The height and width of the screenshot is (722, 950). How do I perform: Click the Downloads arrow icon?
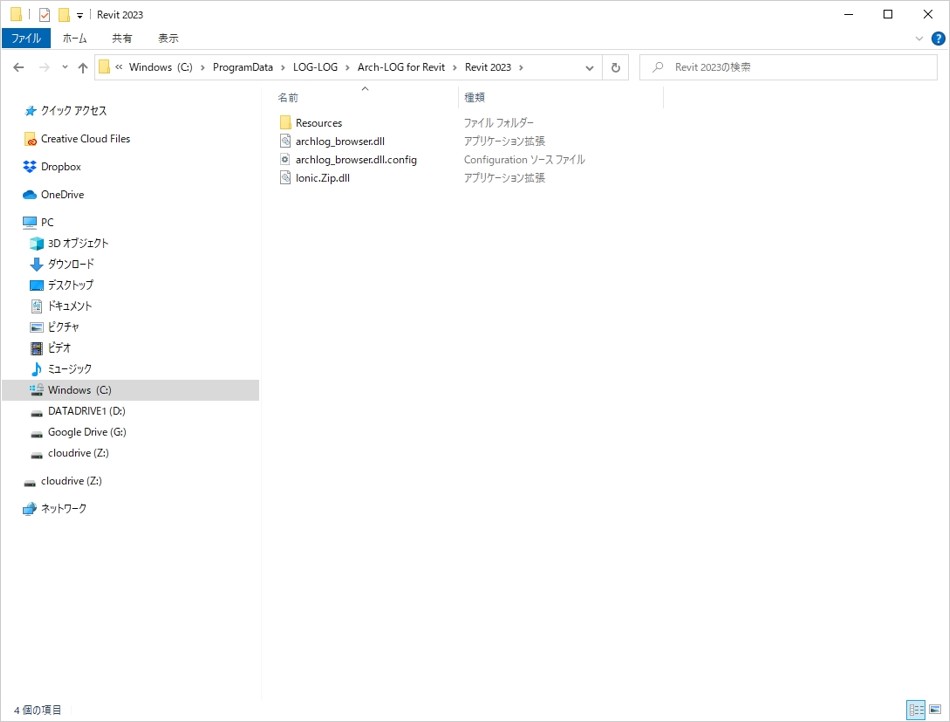[x=36, y=264]
